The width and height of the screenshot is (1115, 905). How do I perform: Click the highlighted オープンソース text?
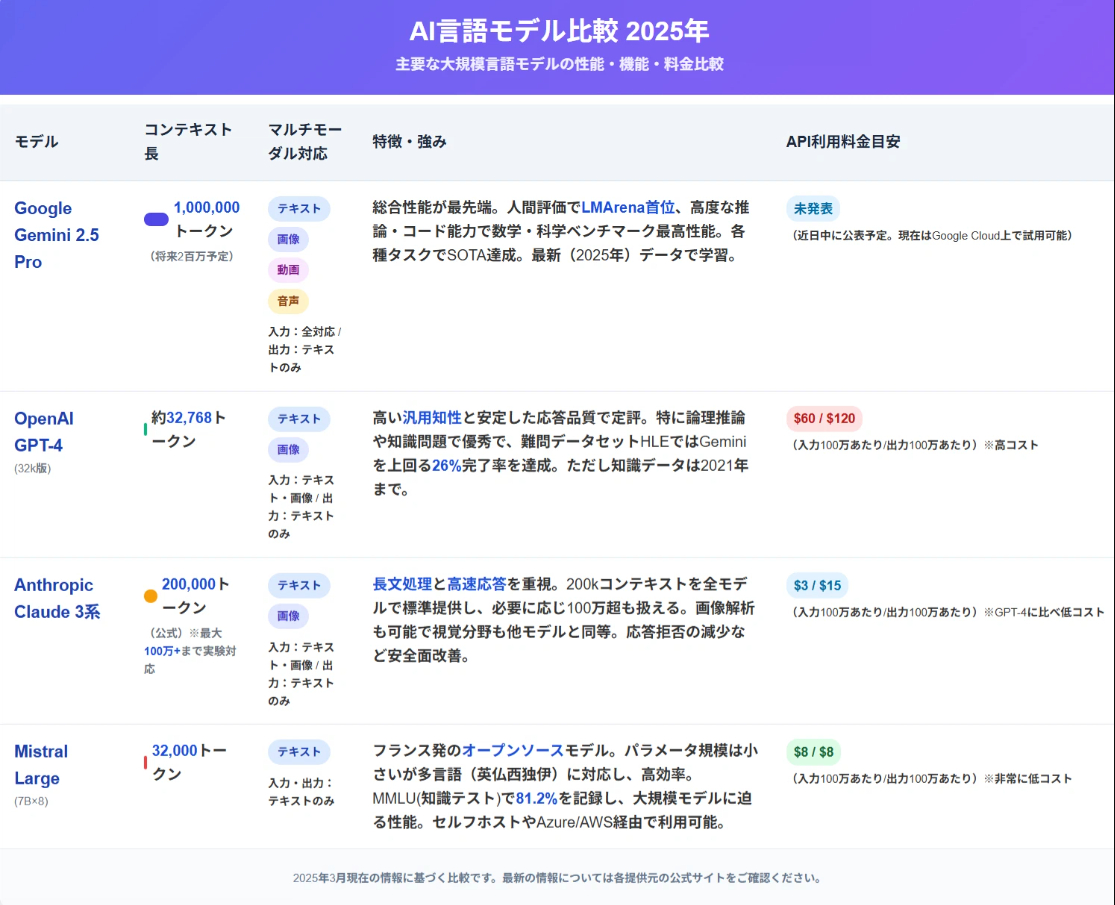pos(513,751)
